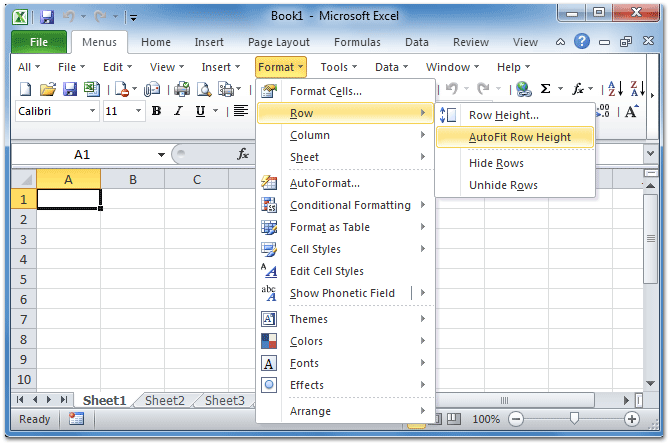Open the Excel Help question mark icon

tap(582, 42)
